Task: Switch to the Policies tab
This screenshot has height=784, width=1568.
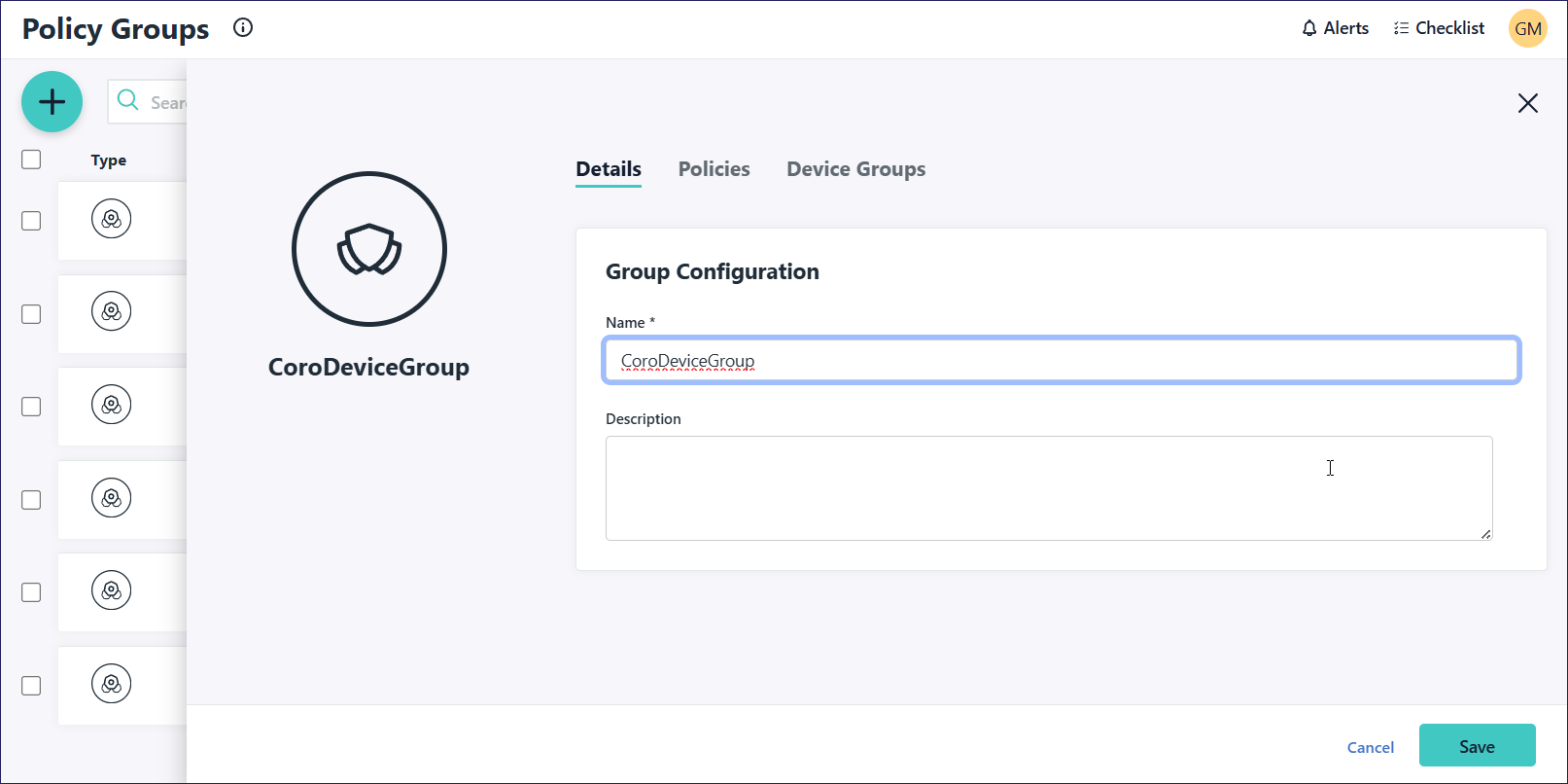Action: (714, 169)
